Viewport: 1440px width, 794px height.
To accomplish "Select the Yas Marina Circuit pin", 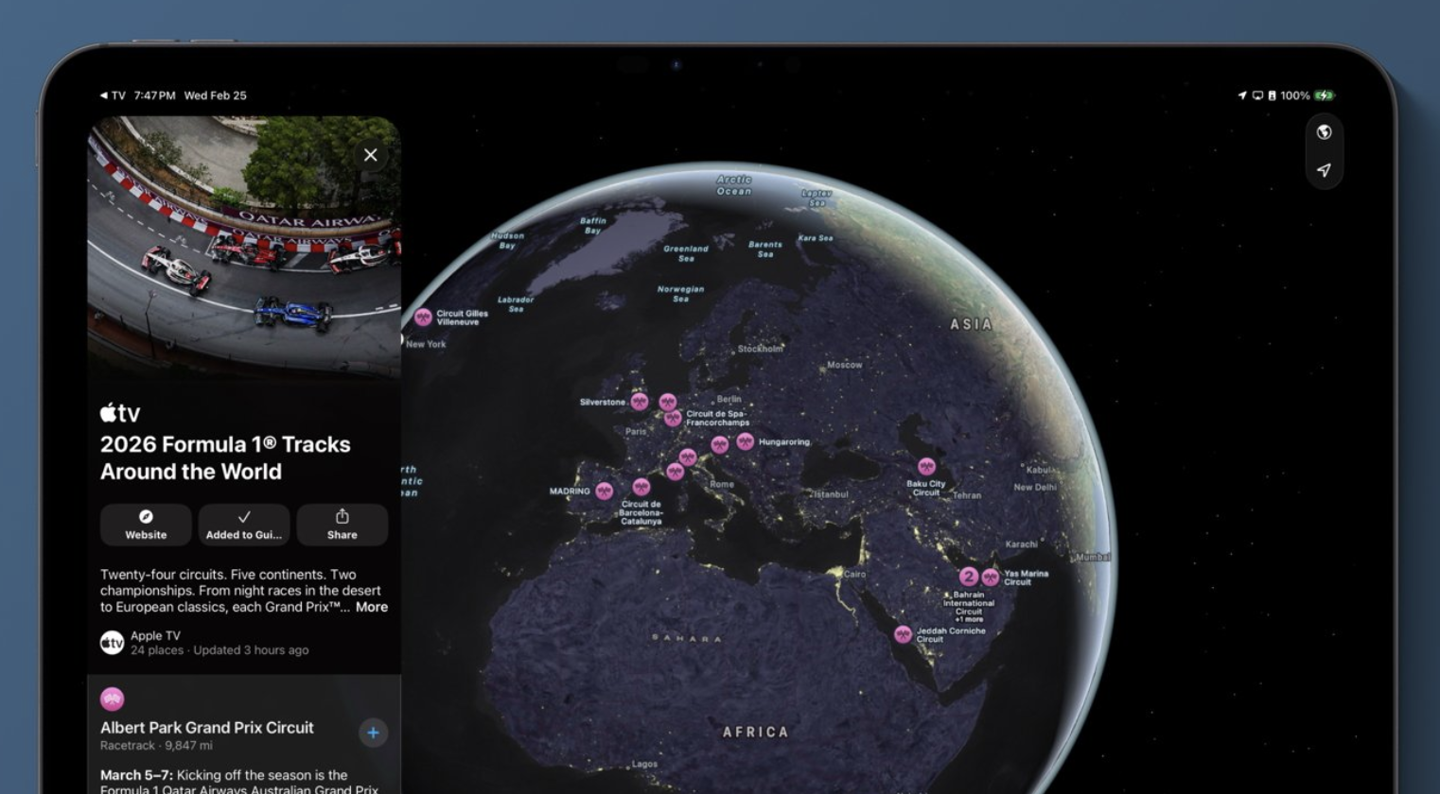I will (x=990, y=577).
